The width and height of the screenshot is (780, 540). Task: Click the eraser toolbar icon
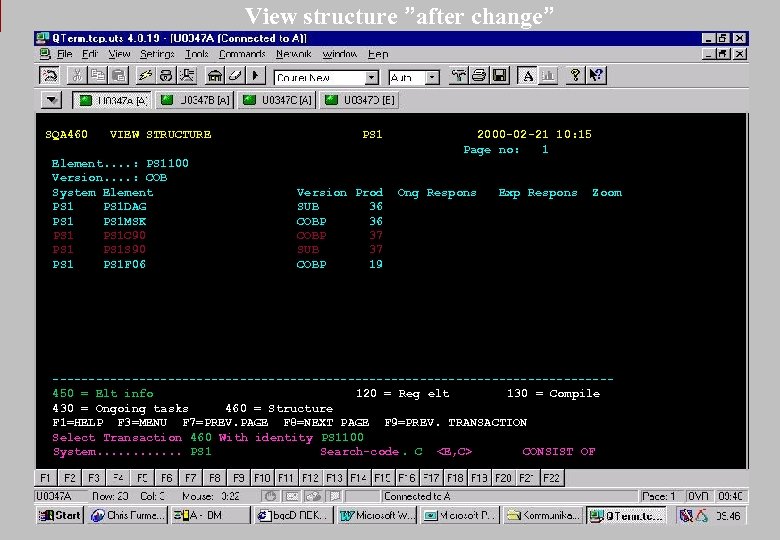tap(235, 76)
